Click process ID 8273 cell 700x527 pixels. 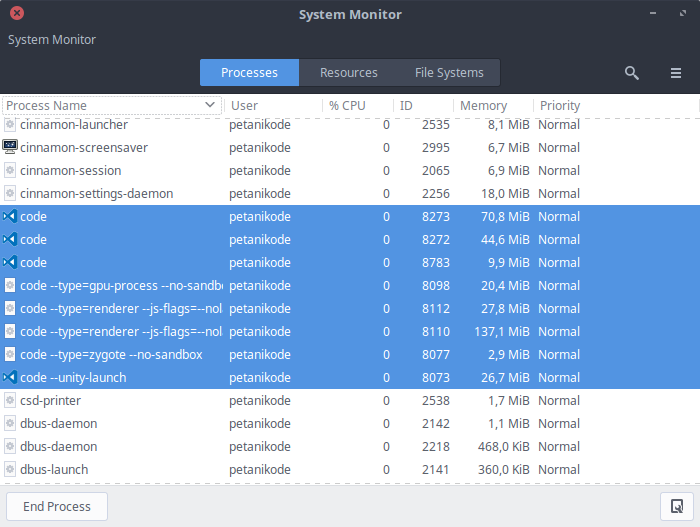pyautogui.click(x=436, y=217)
